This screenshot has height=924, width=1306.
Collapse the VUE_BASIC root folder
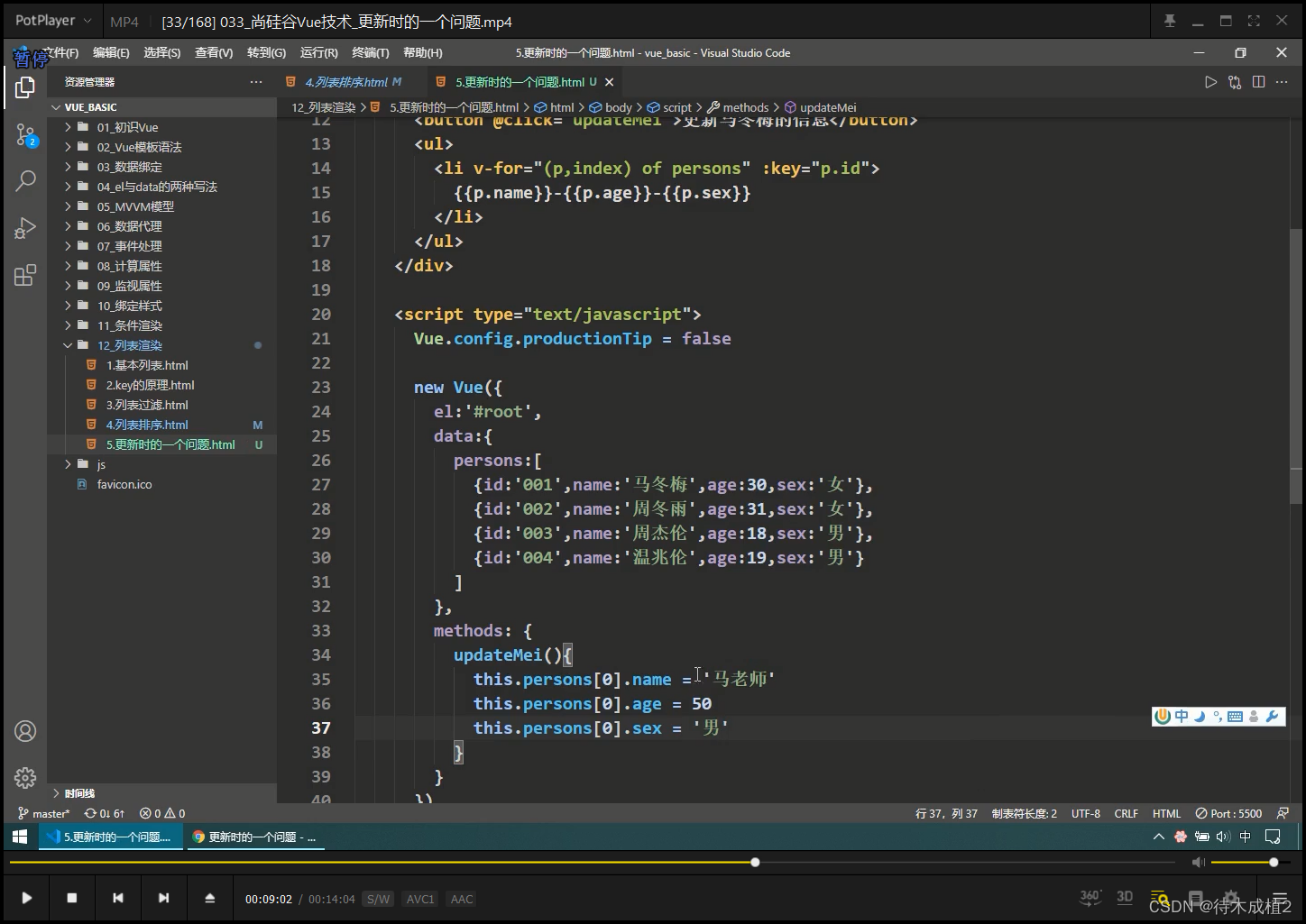(x=56, y=107)
